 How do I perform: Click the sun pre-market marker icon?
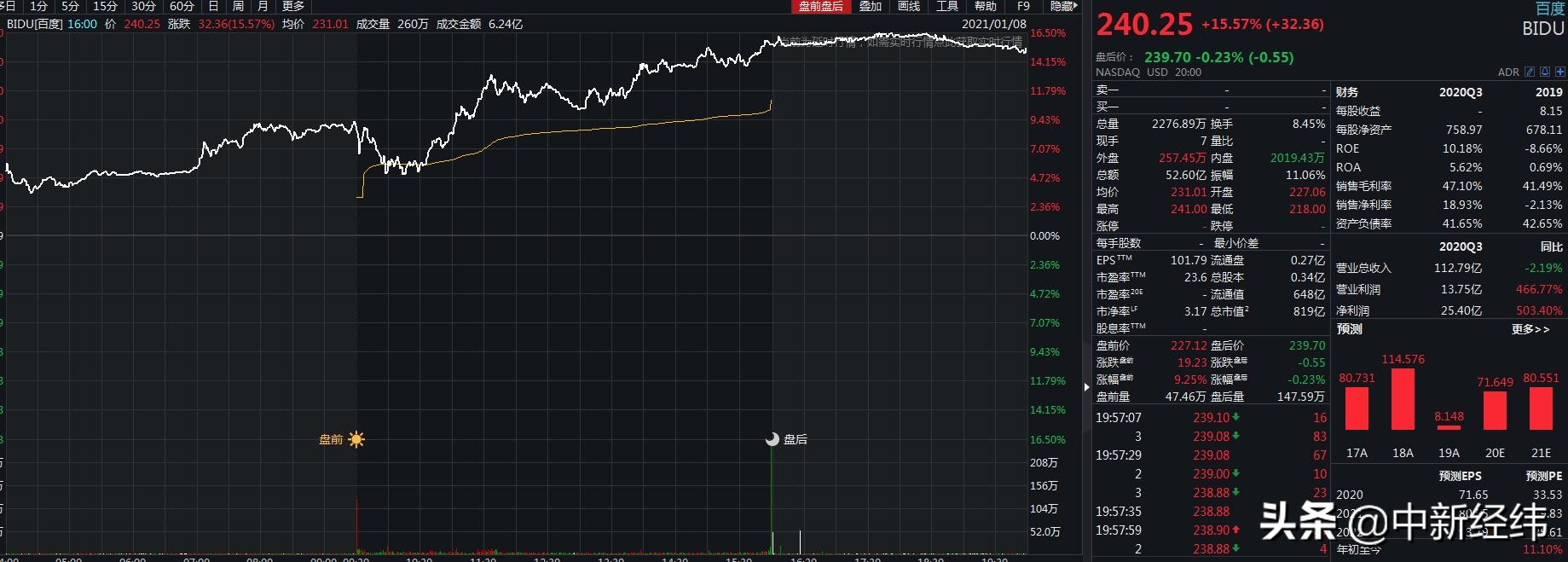[x=356, y=439]
